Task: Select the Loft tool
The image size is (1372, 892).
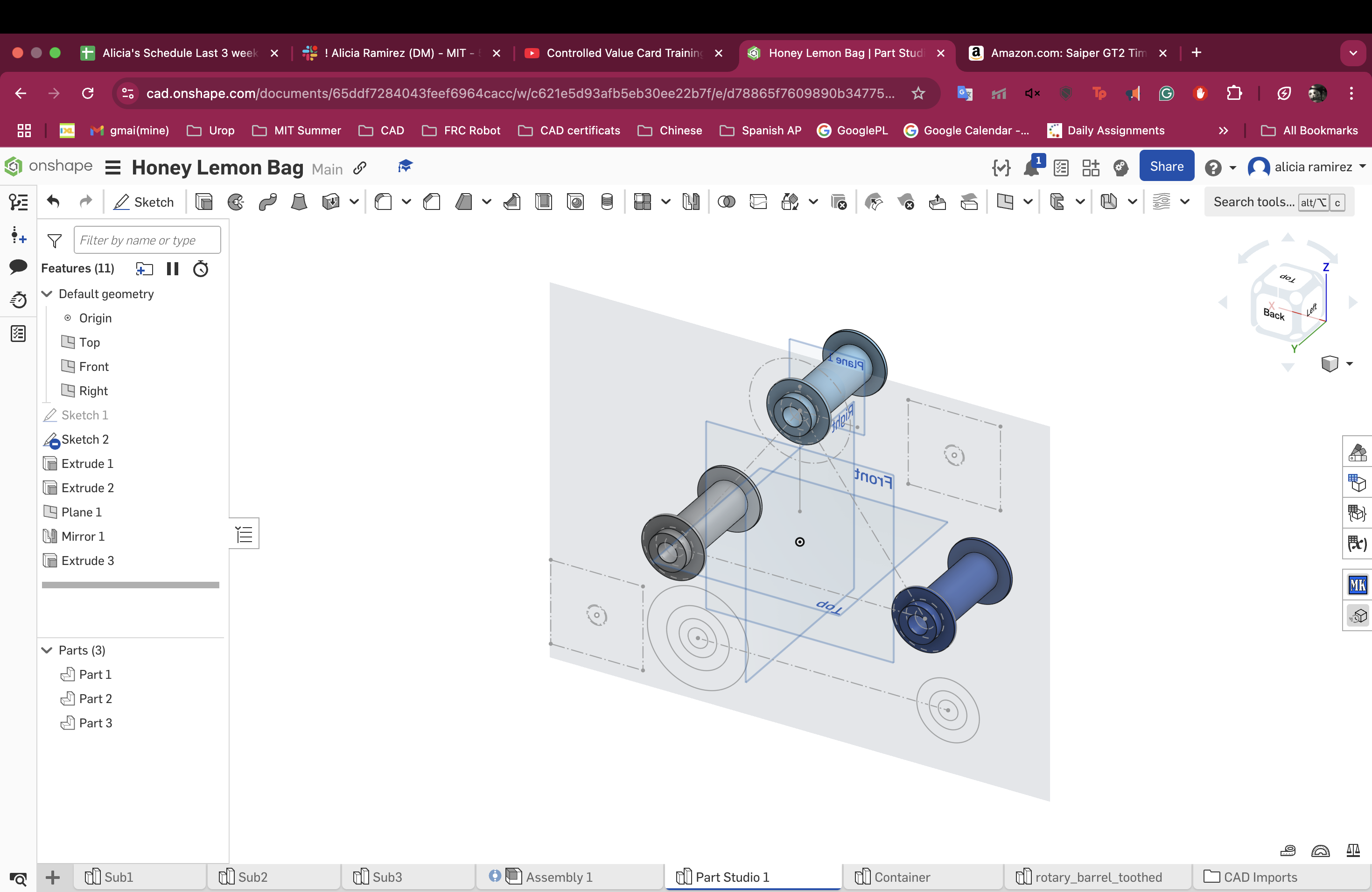Action: point(299,202)
